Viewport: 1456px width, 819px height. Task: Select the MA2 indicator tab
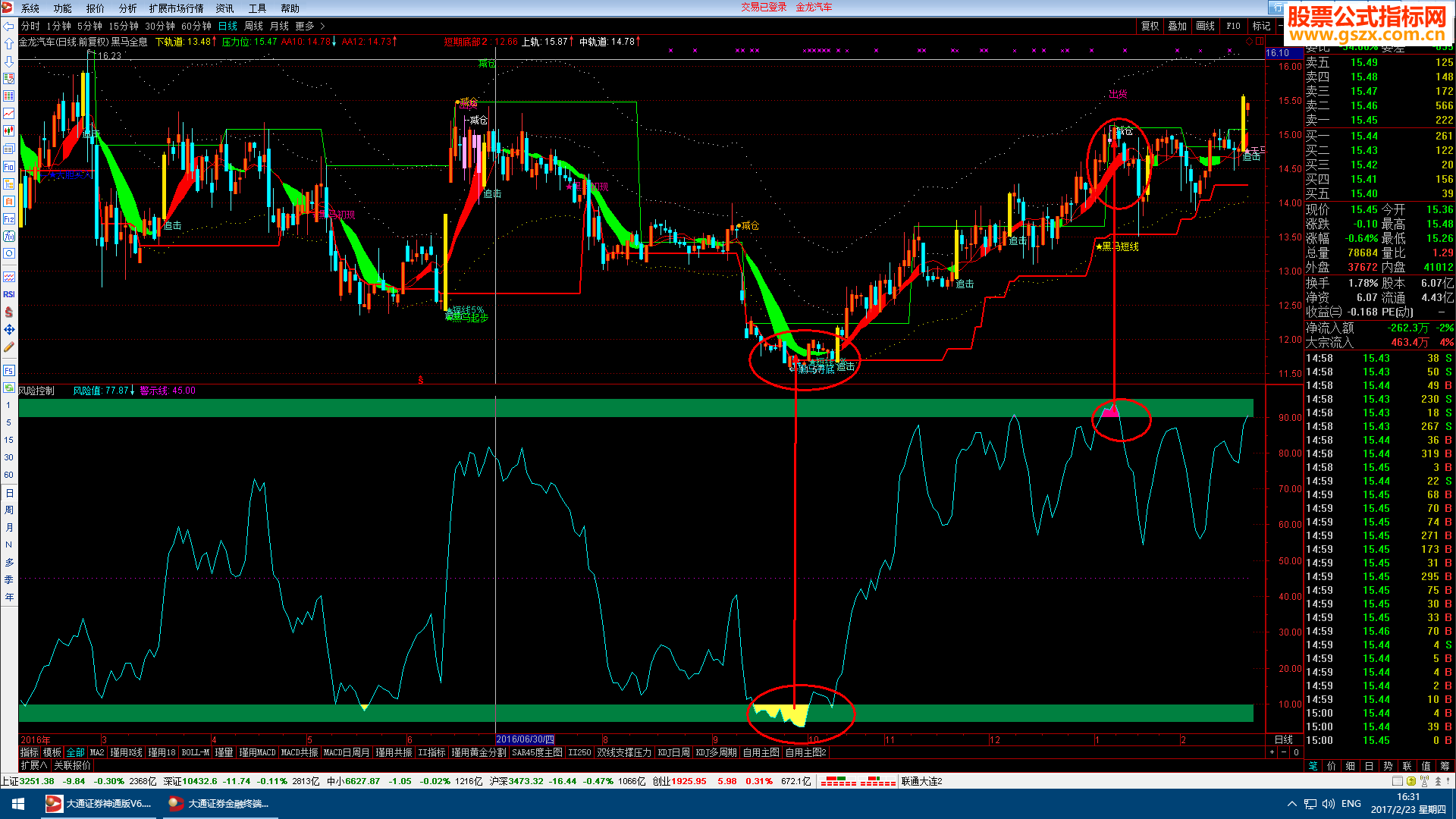(97, 752)
